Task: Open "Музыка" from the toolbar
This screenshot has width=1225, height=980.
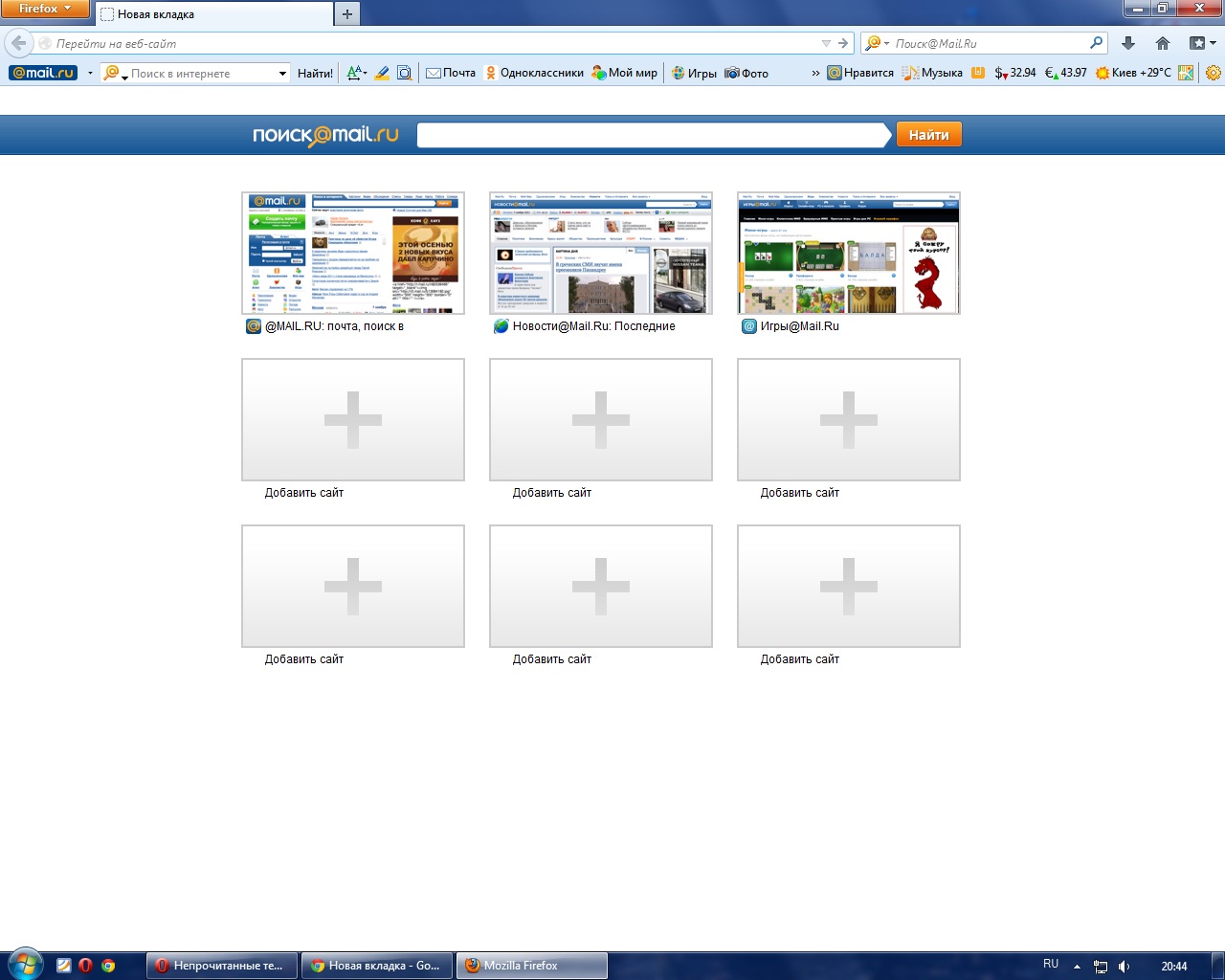Action: [x=932, y=73]
